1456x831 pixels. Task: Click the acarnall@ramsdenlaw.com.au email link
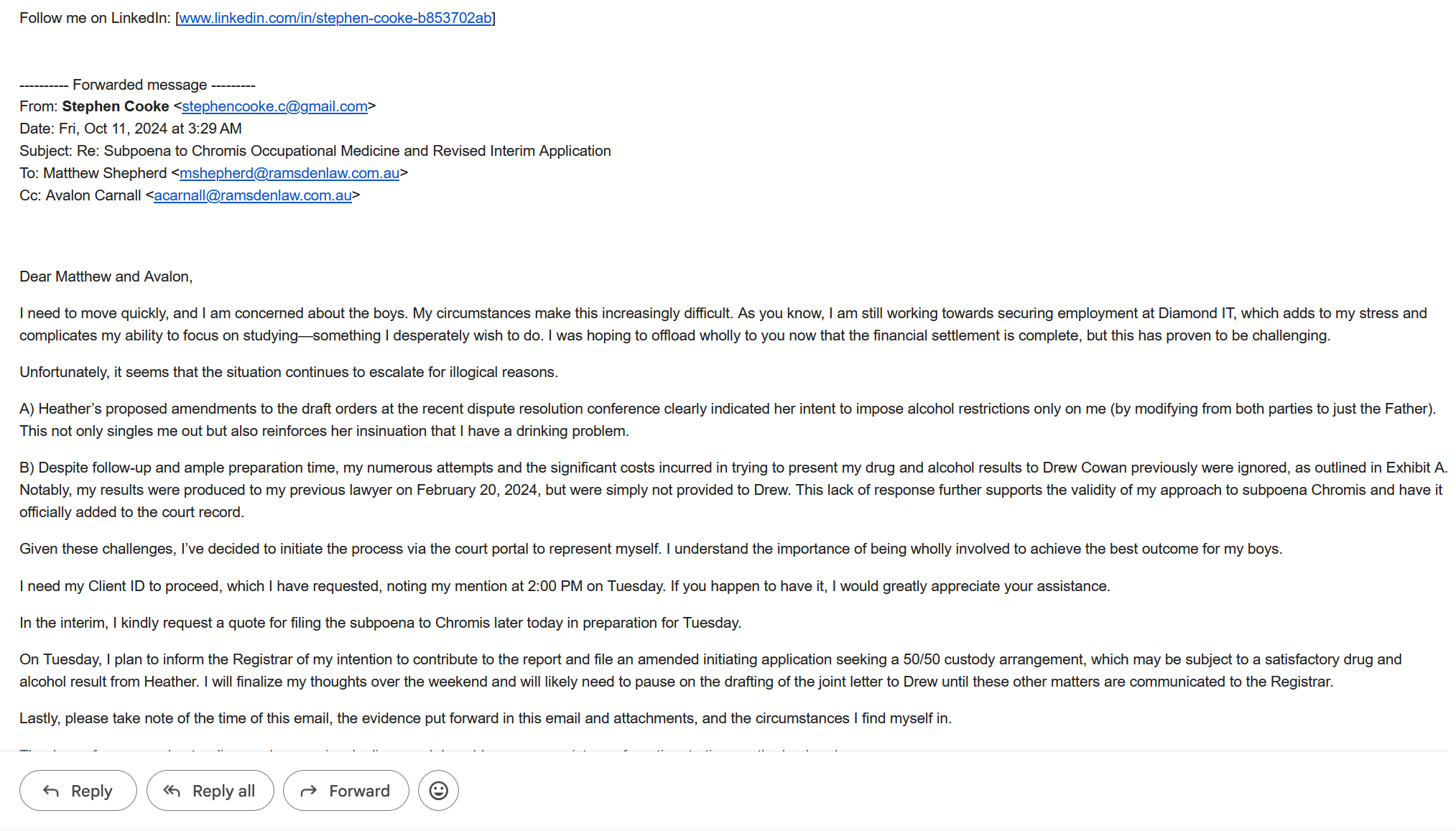pyautogui.click(x=252, y=195)
